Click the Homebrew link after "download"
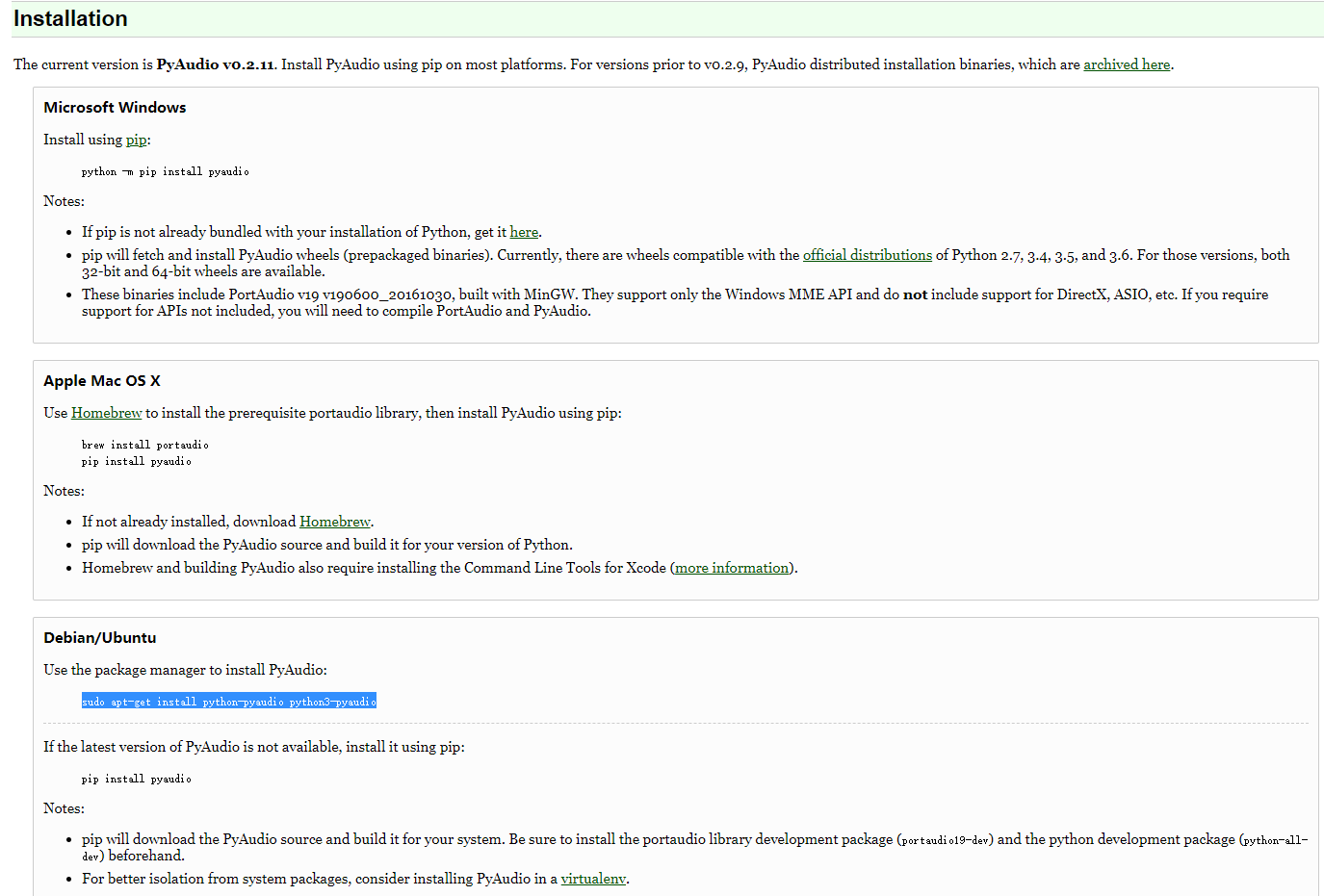 [335, 522]
